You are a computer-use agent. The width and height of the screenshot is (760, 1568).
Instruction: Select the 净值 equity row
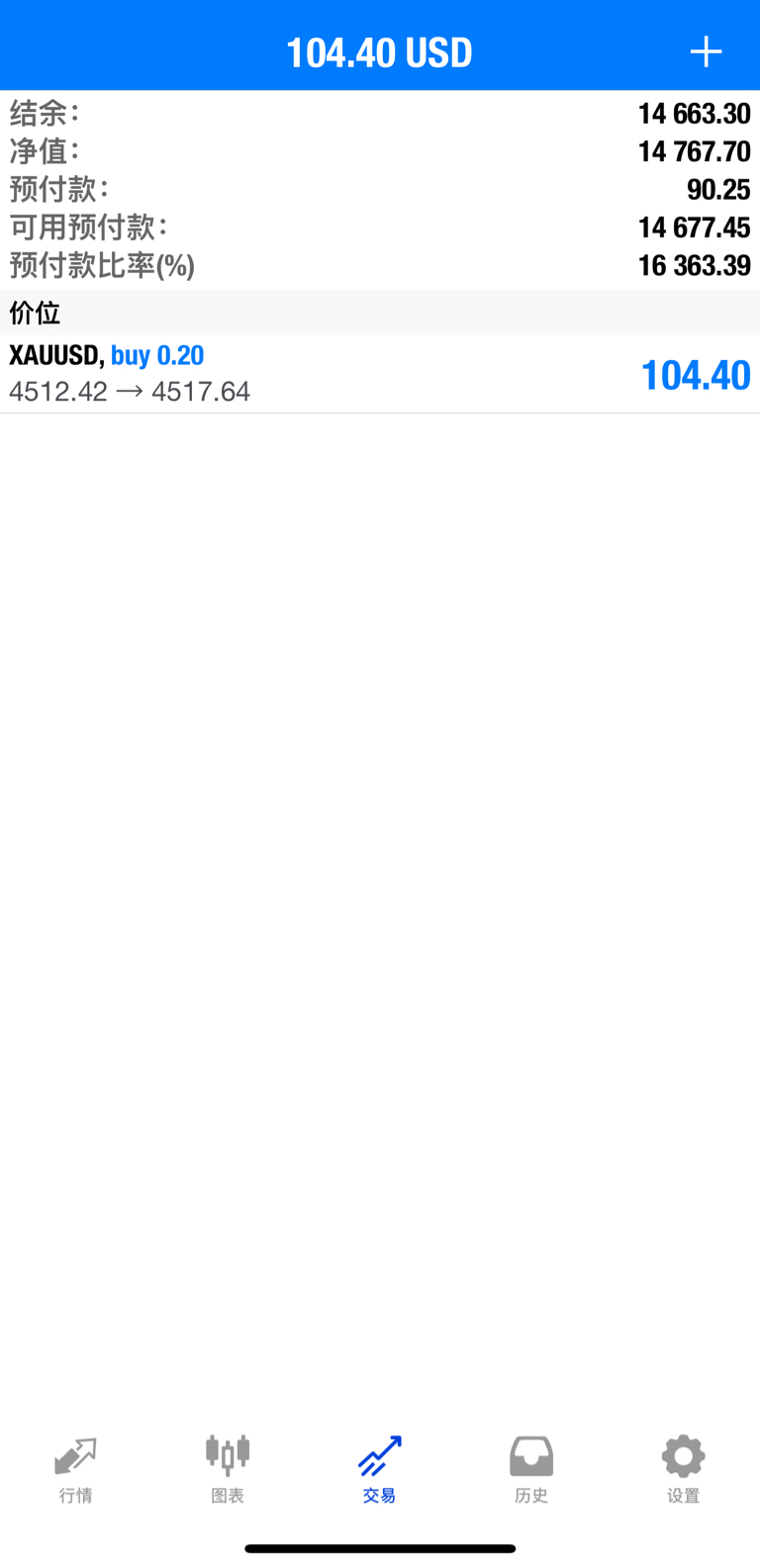380,151
